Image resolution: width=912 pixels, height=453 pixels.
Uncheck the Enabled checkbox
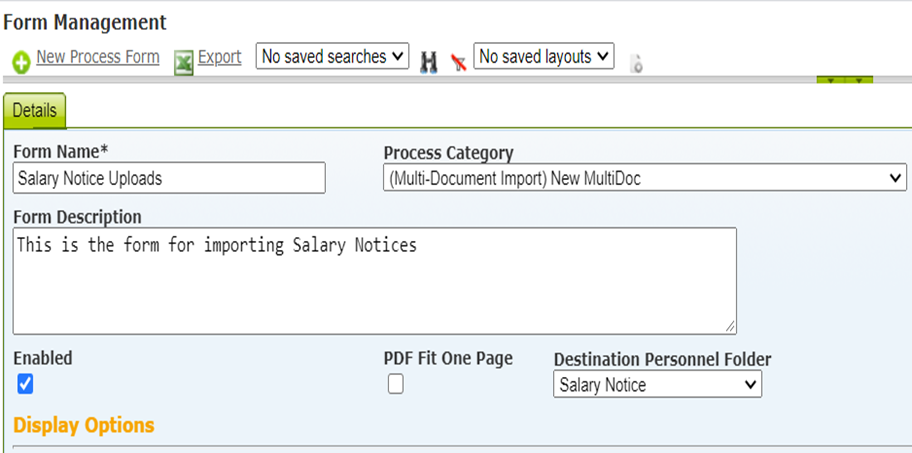point(25,384)
